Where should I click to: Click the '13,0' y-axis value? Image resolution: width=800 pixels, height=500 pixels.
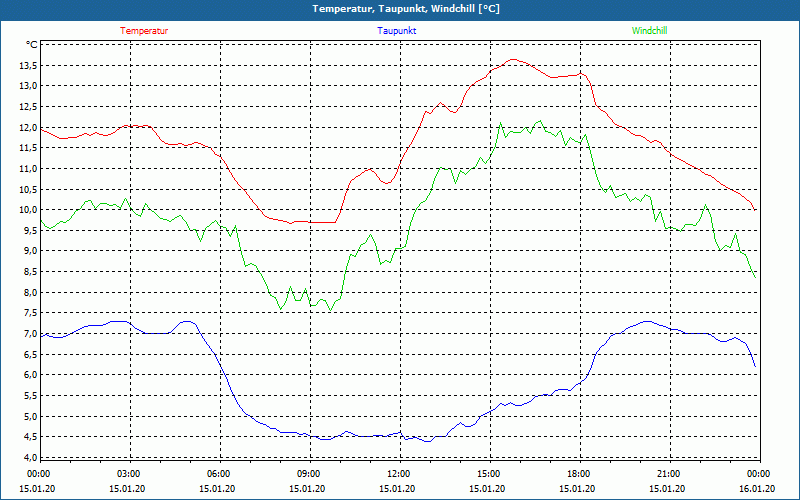tap(29, 86)
